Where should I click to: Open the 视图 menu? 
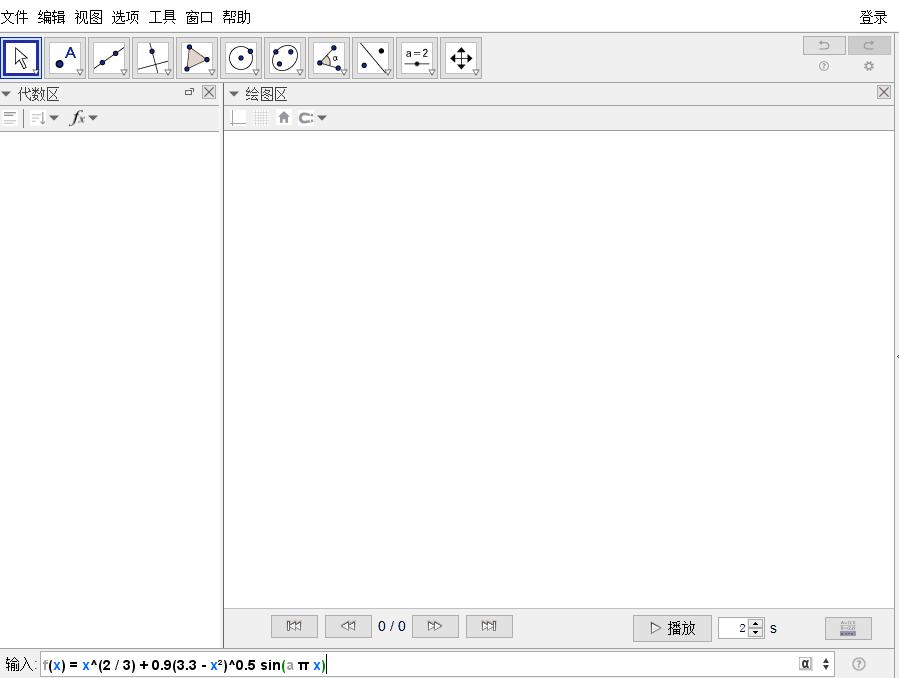coord(88,17)
